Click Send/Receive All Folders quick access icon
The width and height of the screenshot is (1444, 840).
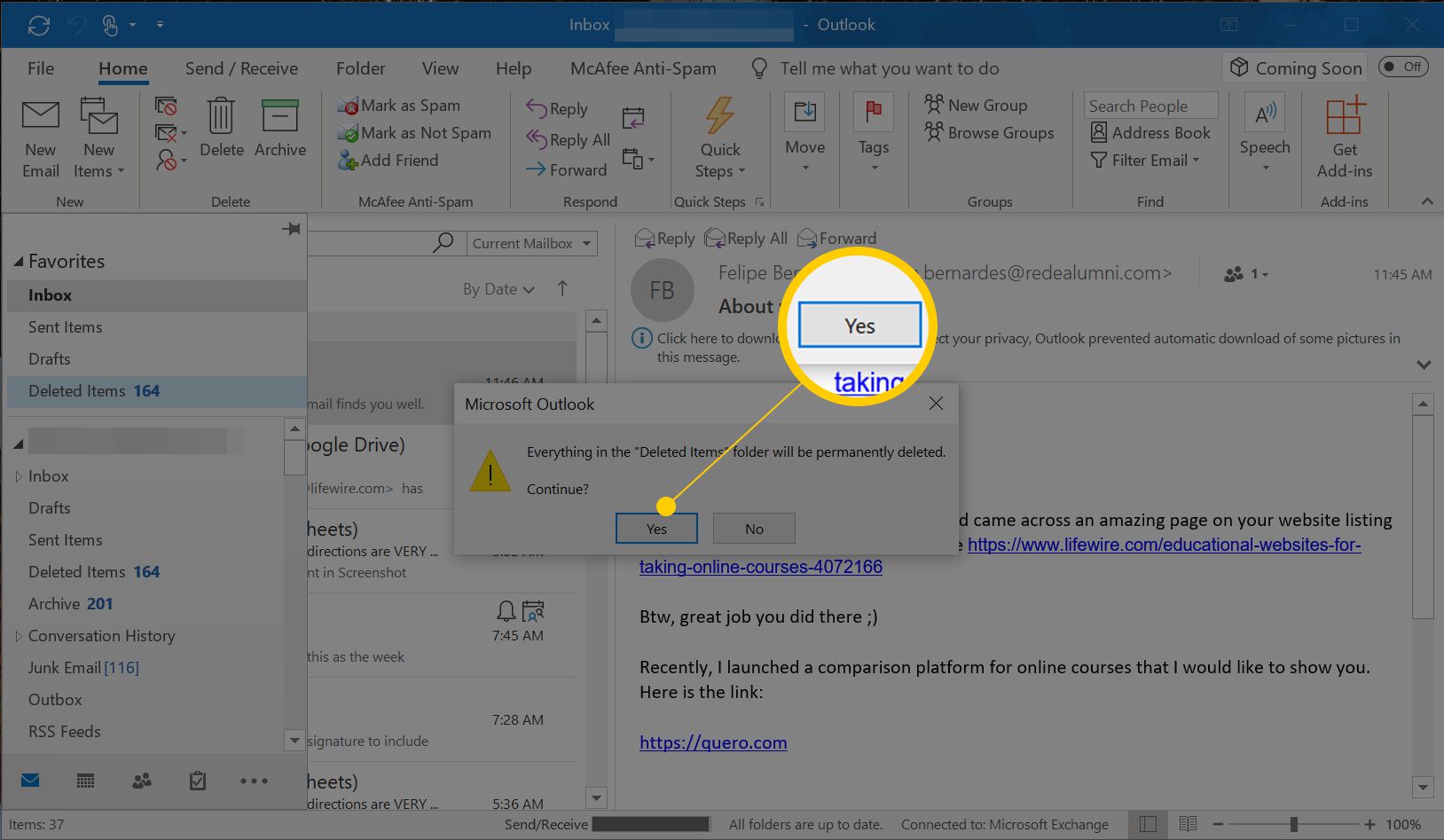39,26
